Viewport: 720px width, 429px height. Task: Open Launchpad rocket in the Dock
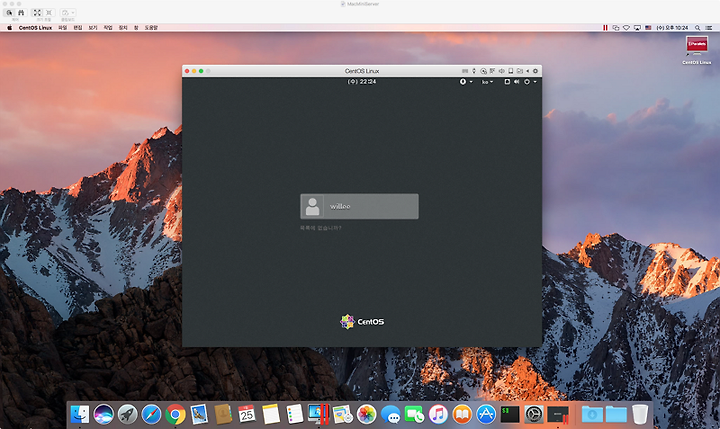[x=128, y=414]
